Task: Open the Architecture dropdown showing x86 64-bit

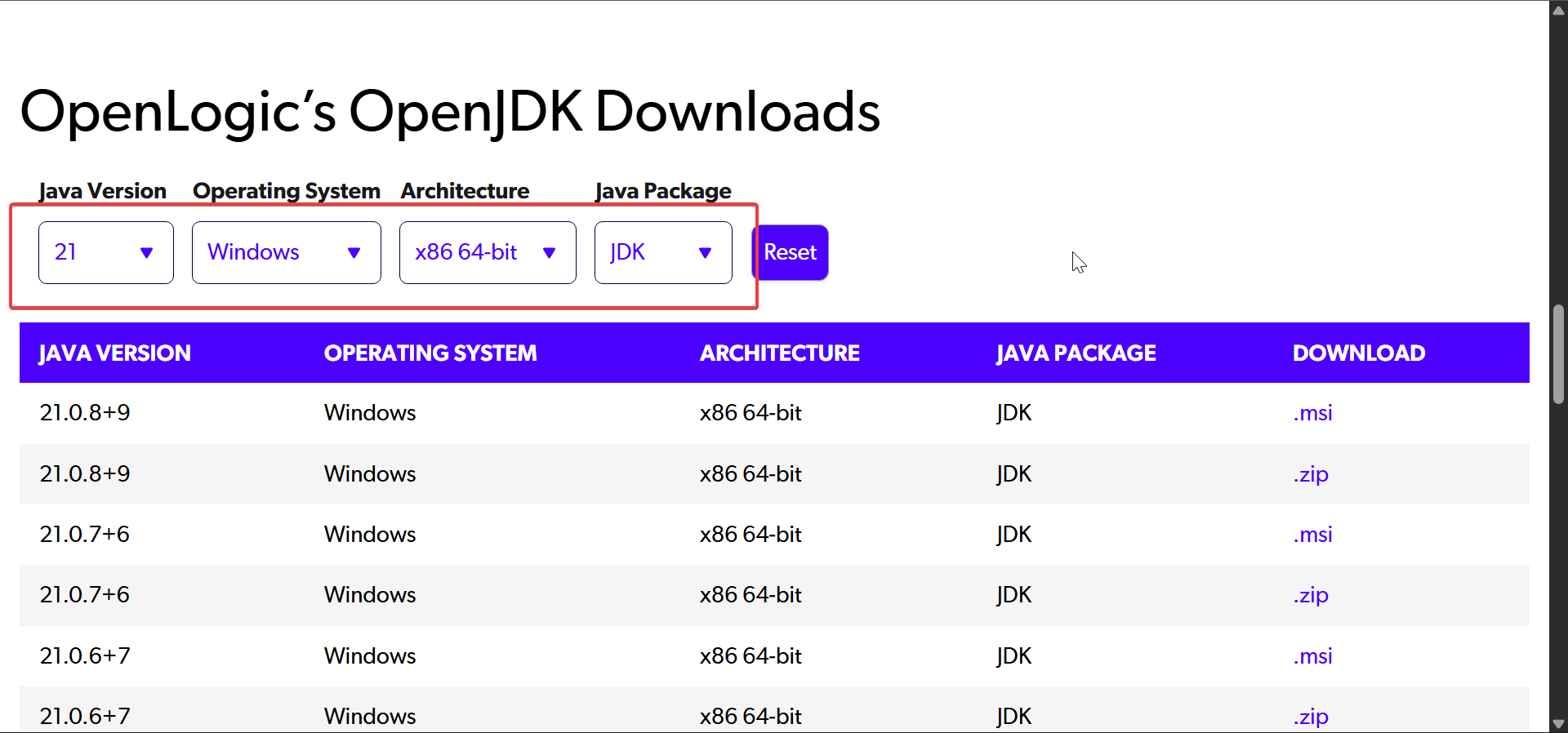Action: point(487,252)
